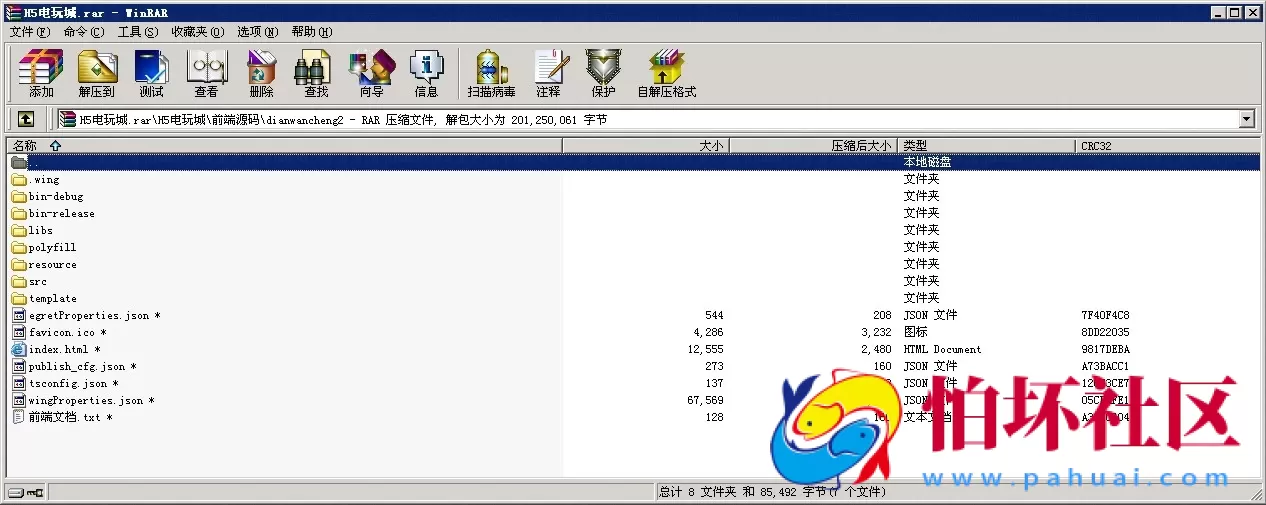The height and width of the screenshot is (505, 1266).
Task: Show archive 信息 (Info)
Action: 426,73
